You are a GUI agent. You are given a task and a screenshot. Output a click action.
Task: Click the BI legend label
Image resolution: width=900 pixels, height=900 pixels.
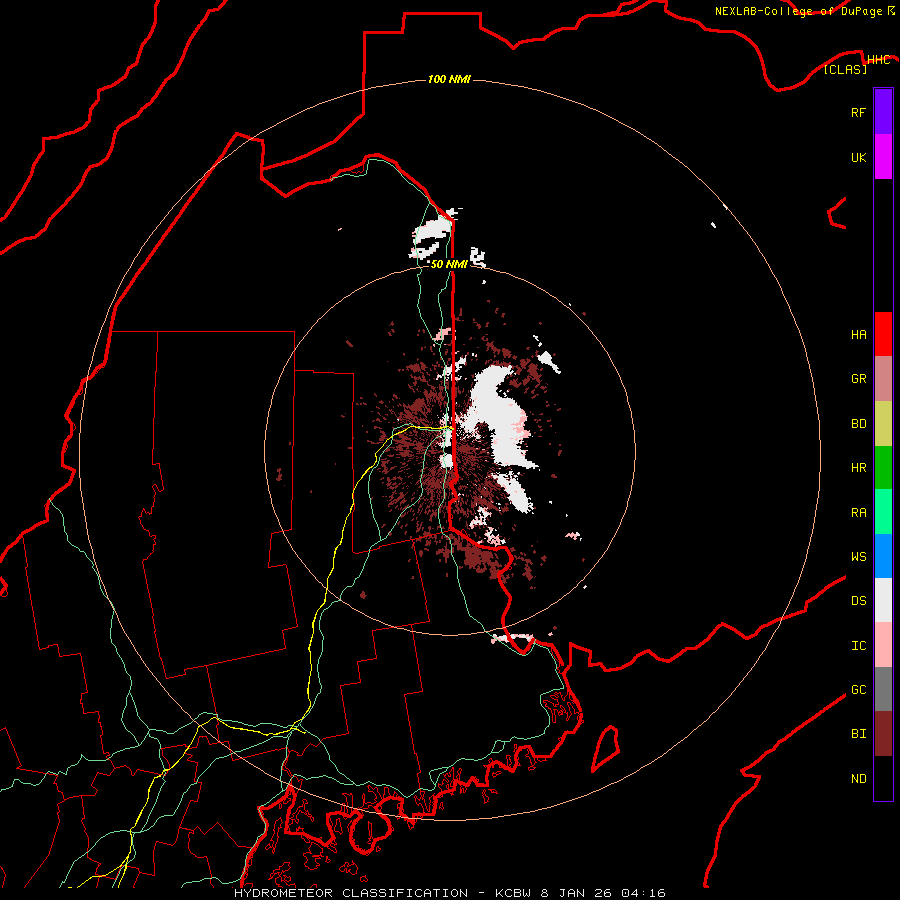coord(858,734)
